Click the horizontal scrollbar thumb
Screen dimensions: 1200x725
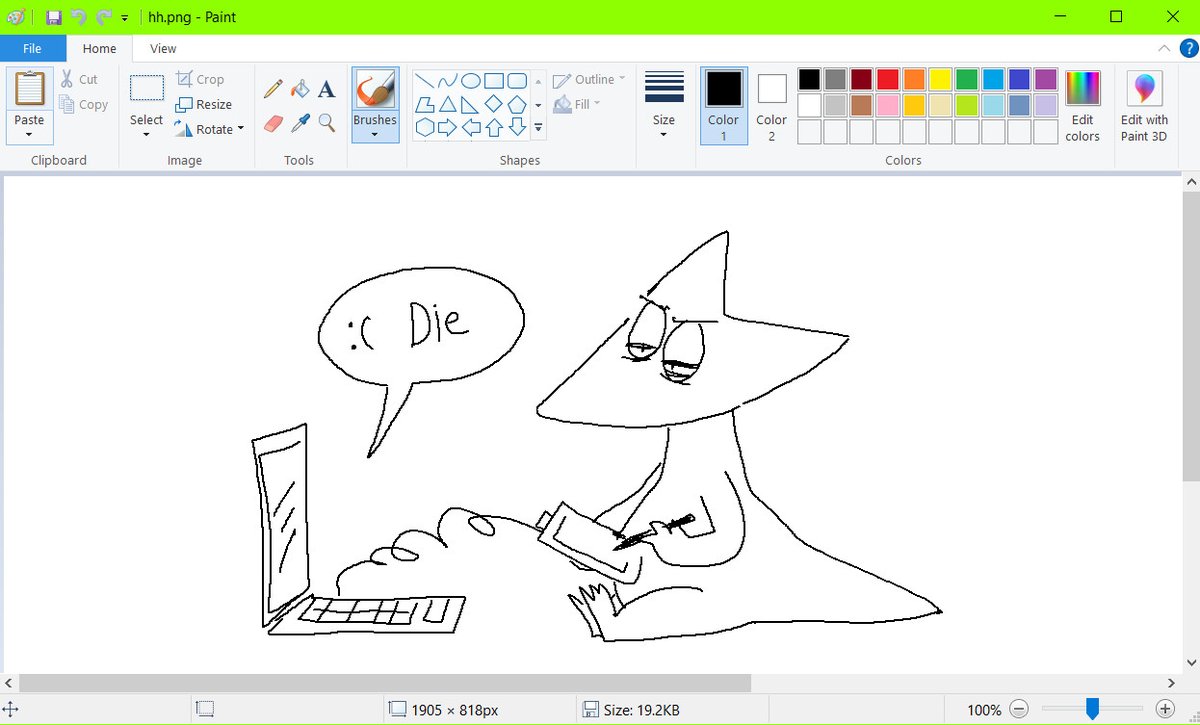385,682
